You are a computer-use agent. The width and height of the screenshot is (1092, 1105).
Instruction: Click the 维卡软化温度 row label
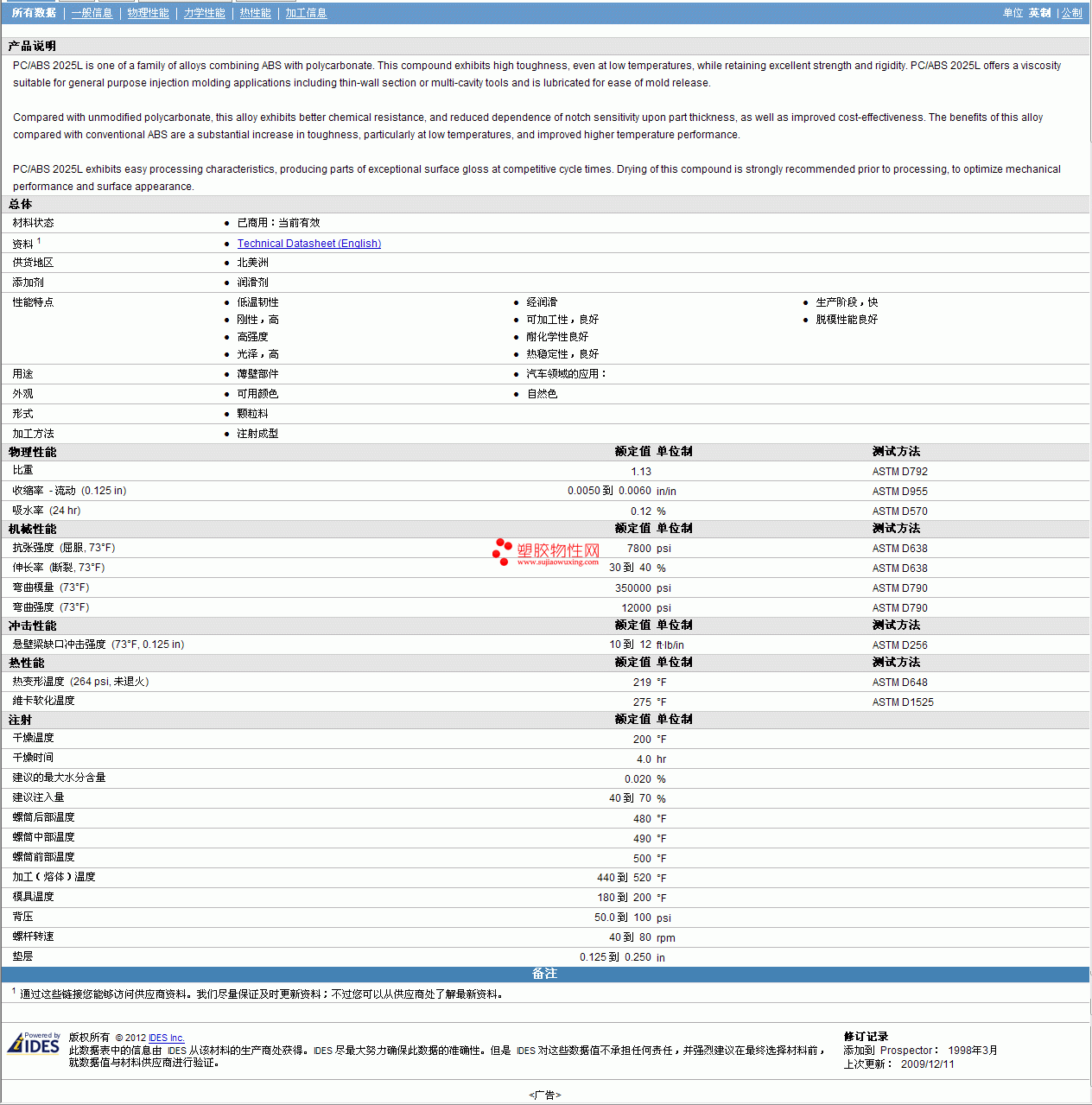click(x=43, y=701)
